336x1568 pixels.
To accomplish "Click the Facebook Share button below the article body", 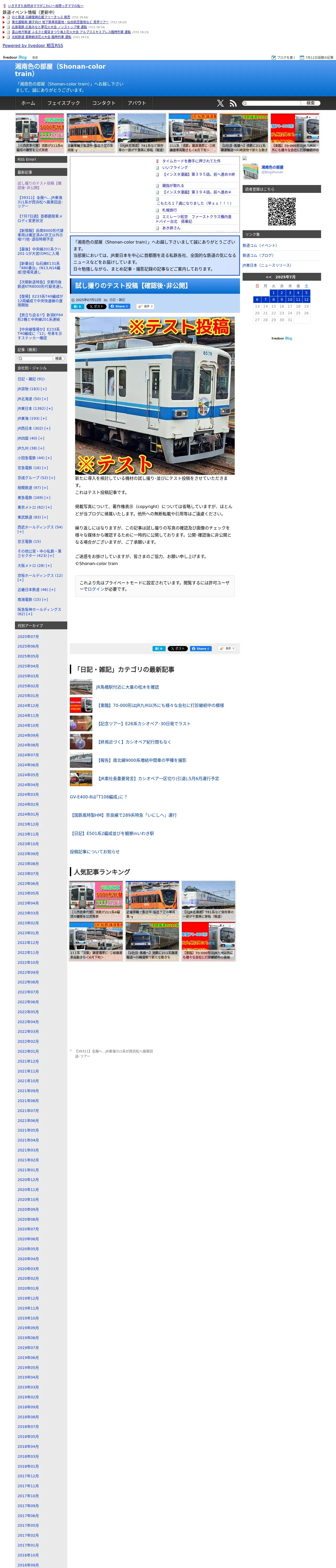I will pyautogui.click(x=201, y=649).
